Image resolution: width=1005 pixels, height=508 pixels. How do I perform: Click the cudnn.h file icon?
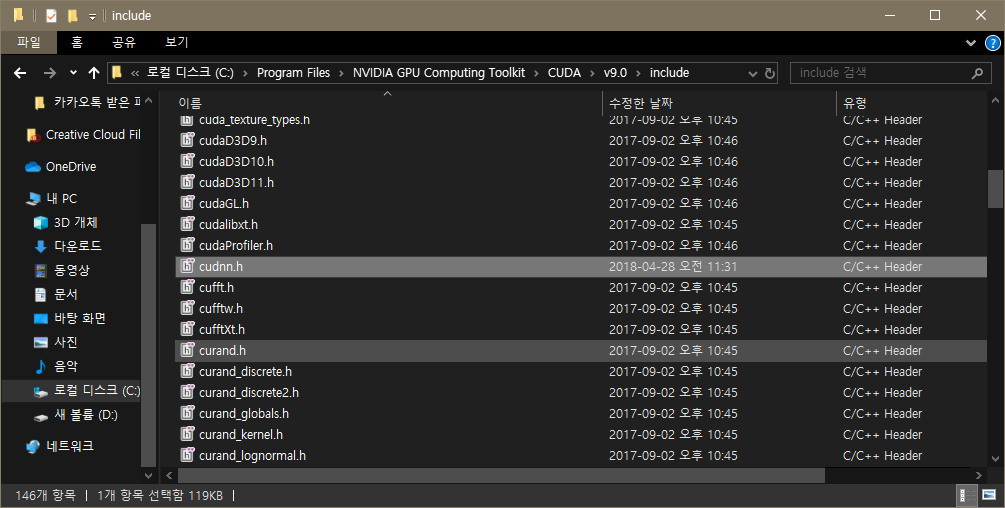point(187,266)
